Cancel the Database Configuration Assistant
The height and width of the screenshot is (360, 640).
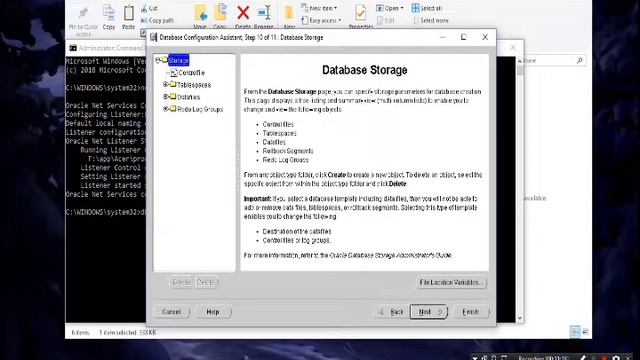171,312
